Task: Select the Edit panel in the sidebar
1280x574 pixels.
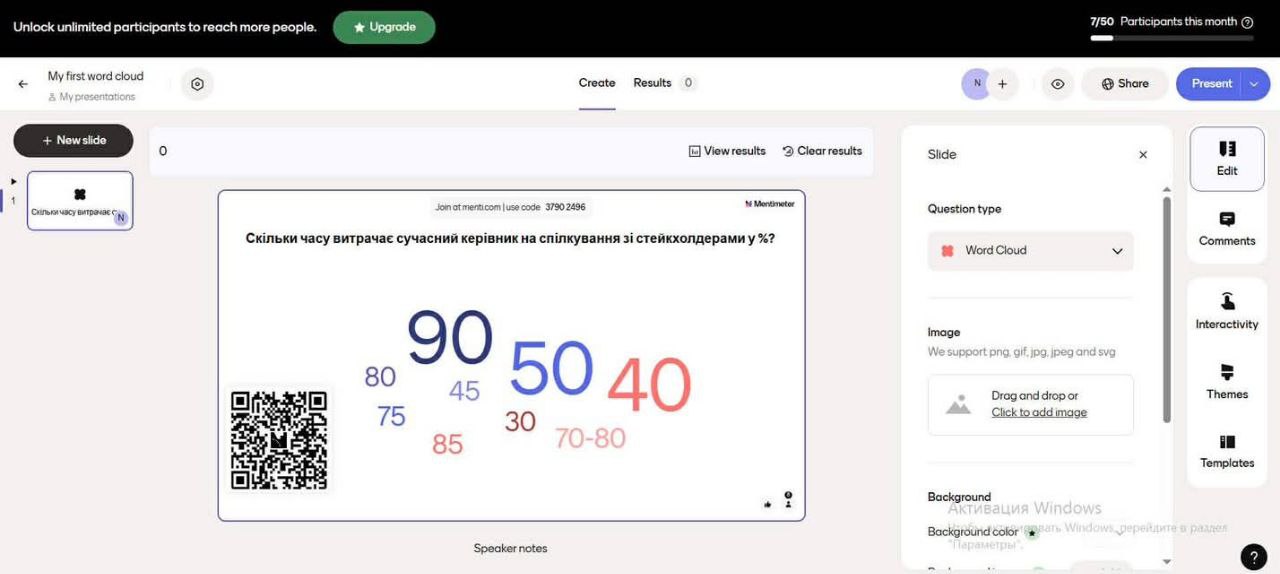Action: pos(1226,159)
